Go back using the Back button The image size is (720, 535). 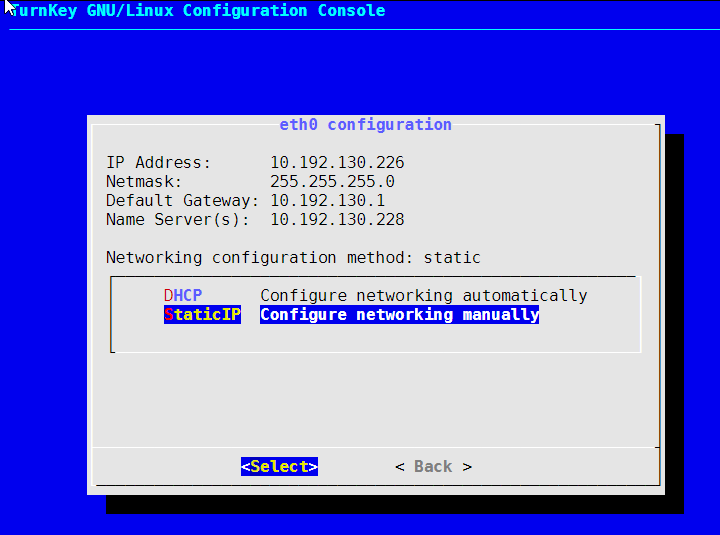coord(433,467)
